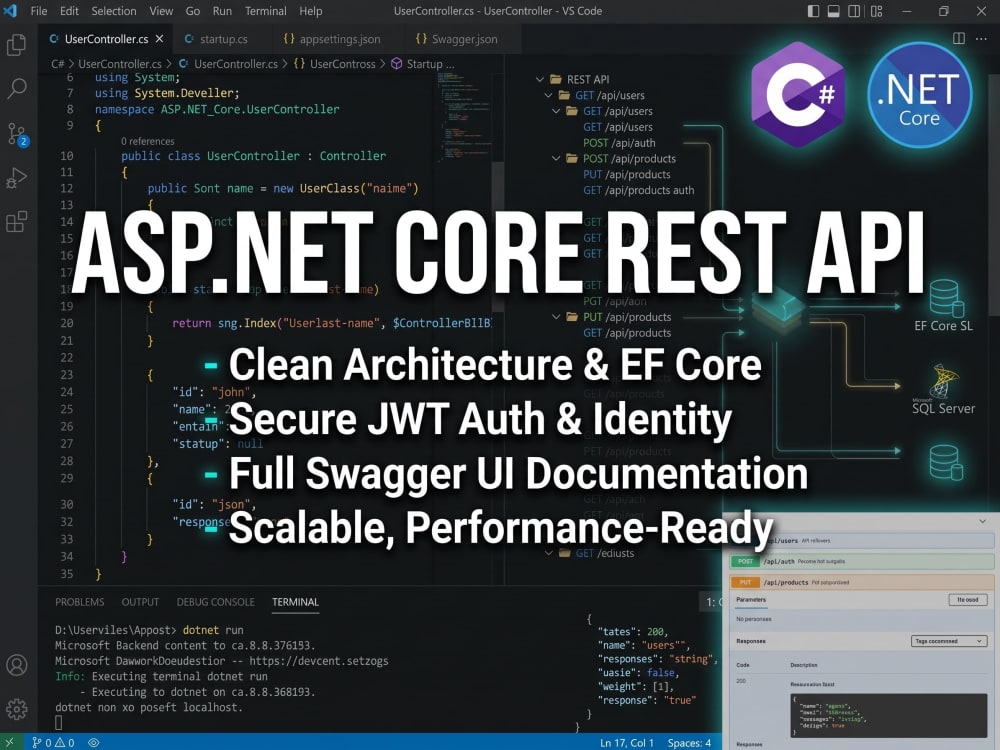Open the editor More Actions ellipsis
This screenshot has height=750, width=1000.
[982, 38]
